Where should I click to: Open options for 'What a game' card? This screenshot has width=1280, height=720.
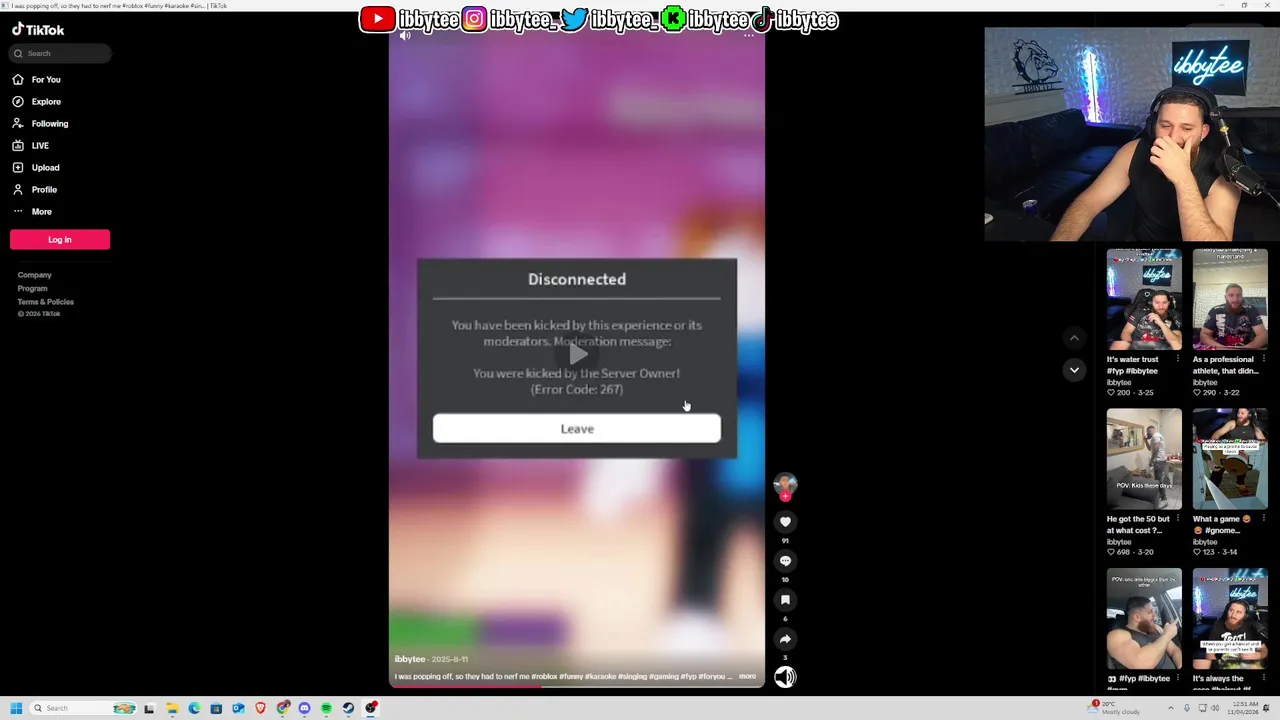coord(1264,519)
